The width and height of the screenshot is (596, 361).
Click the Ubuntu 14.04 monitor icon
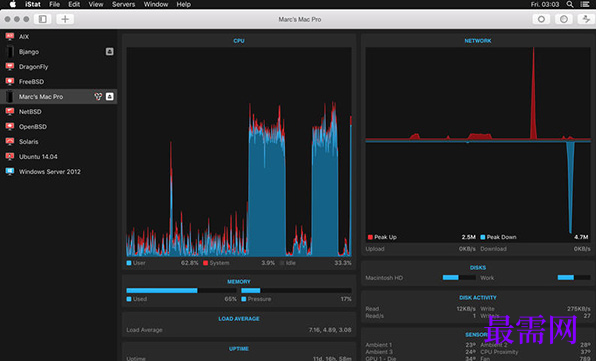click(x=10, y=156)
